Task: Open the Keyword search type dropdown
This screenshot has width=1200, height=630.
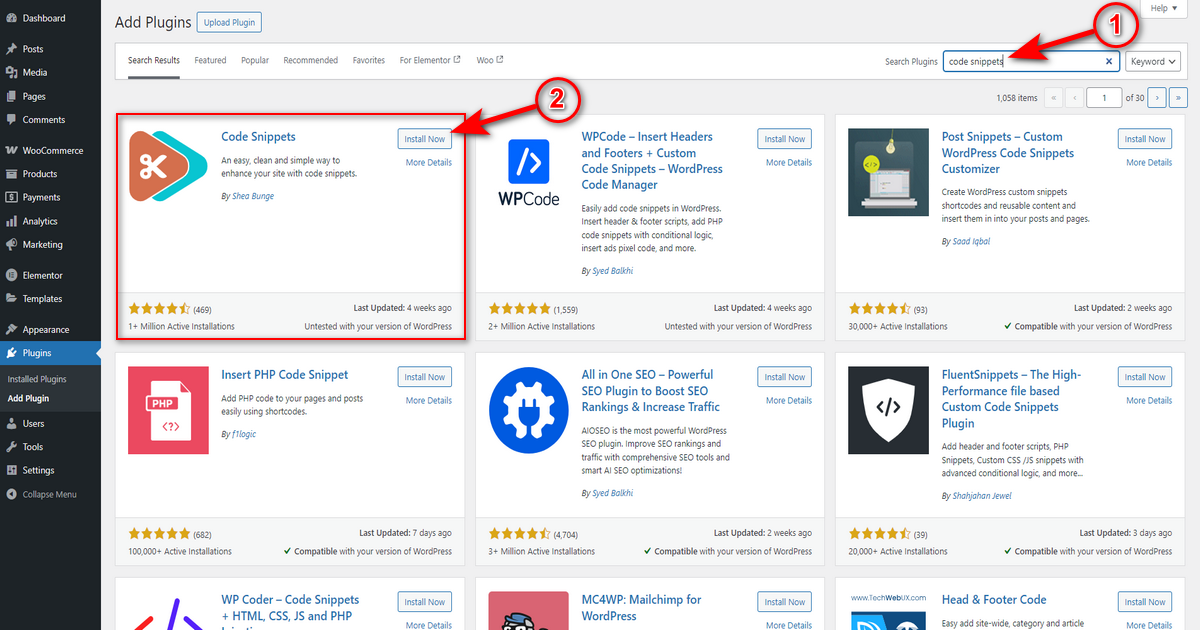Action: [x=1153, y=61]
